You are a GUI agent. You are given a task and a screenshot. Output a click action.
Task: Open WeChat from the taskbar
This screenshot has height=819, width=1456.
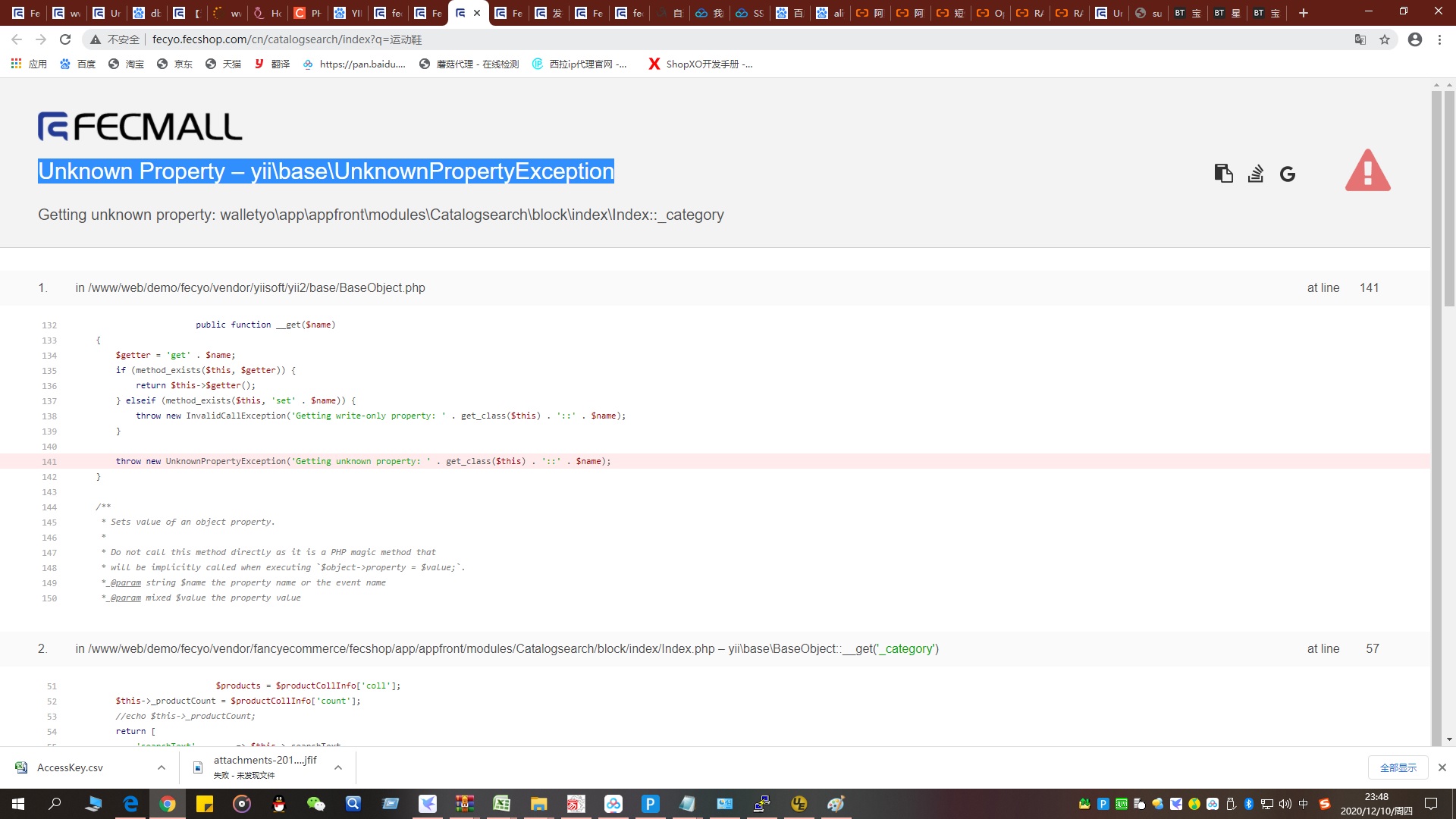pyautogui.click(x=315, y=804)
